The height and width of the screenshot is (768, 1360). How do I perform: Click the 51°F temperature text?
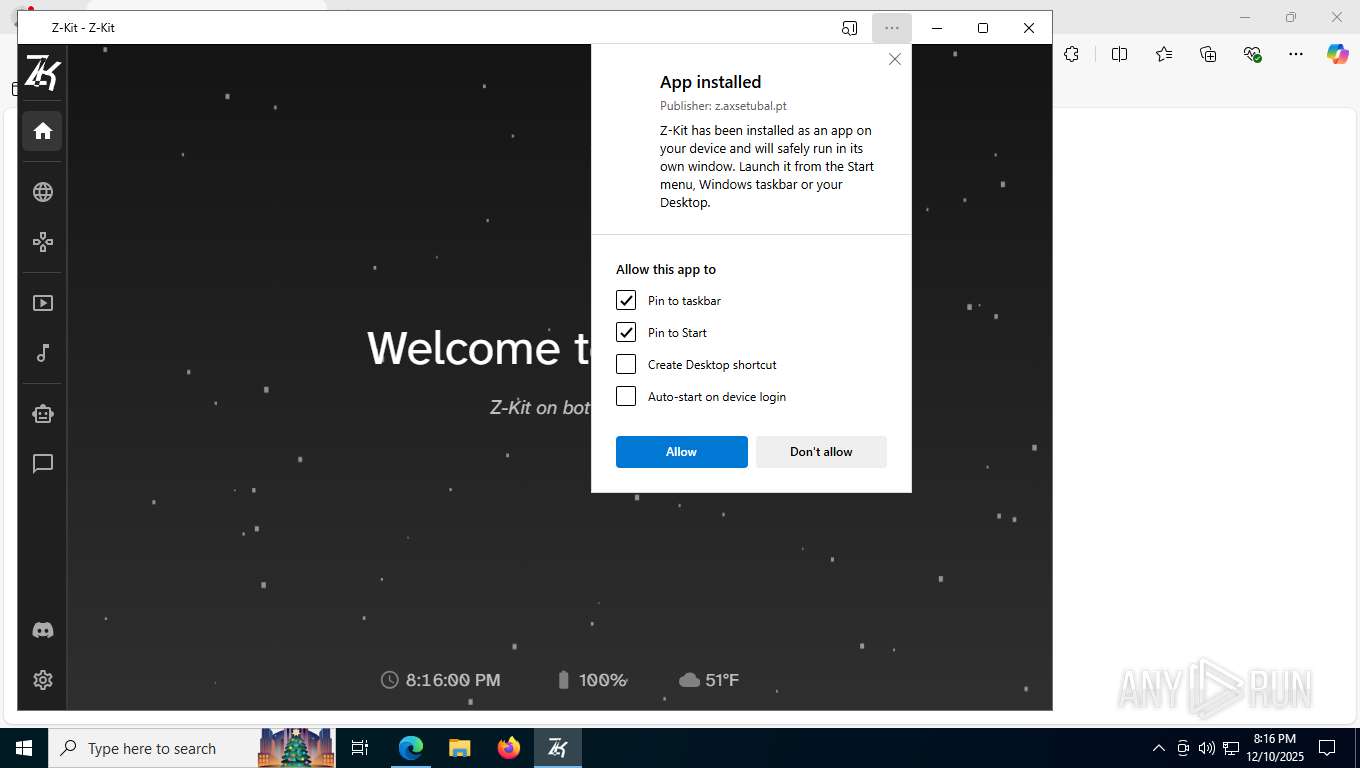722,680
